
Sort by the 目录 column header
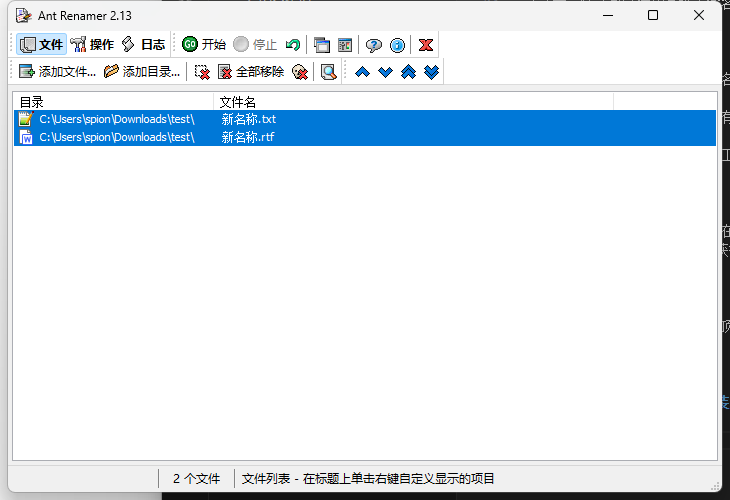tap(114, 101)
